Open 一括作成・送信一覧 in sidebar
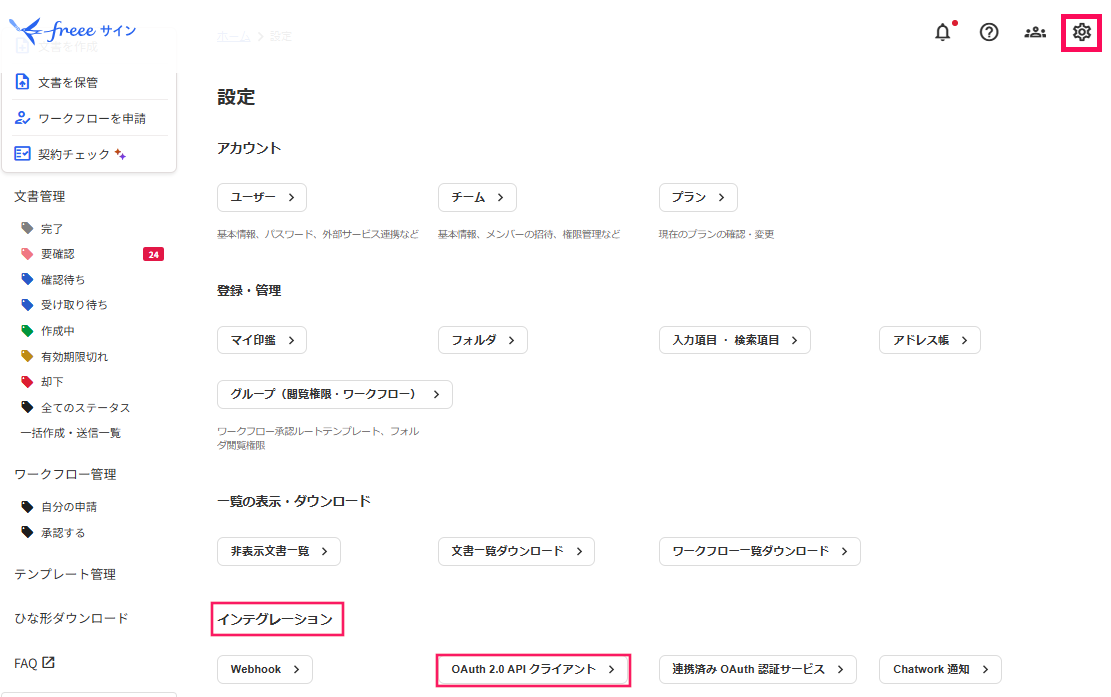Screen dimensions: 1111x697 click(71, 433)
